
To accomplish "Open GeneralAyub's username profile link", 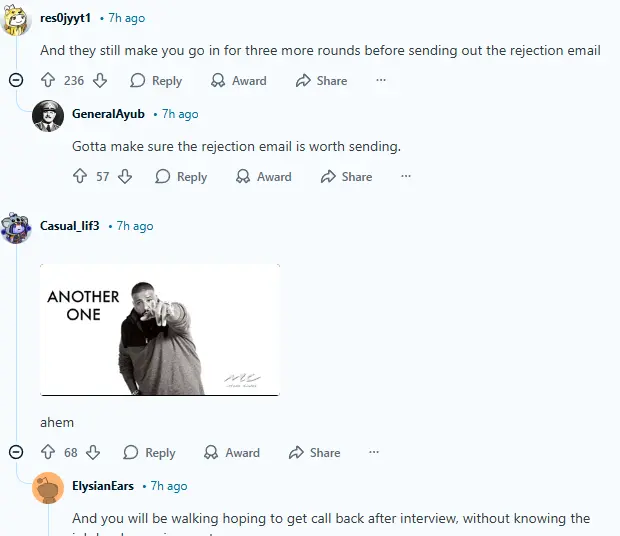I will tap(108, 114).
